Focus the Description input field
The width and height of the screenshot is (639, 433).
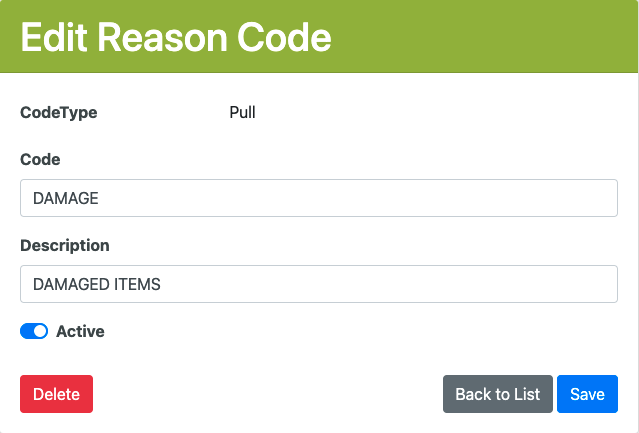coord(318,284)
